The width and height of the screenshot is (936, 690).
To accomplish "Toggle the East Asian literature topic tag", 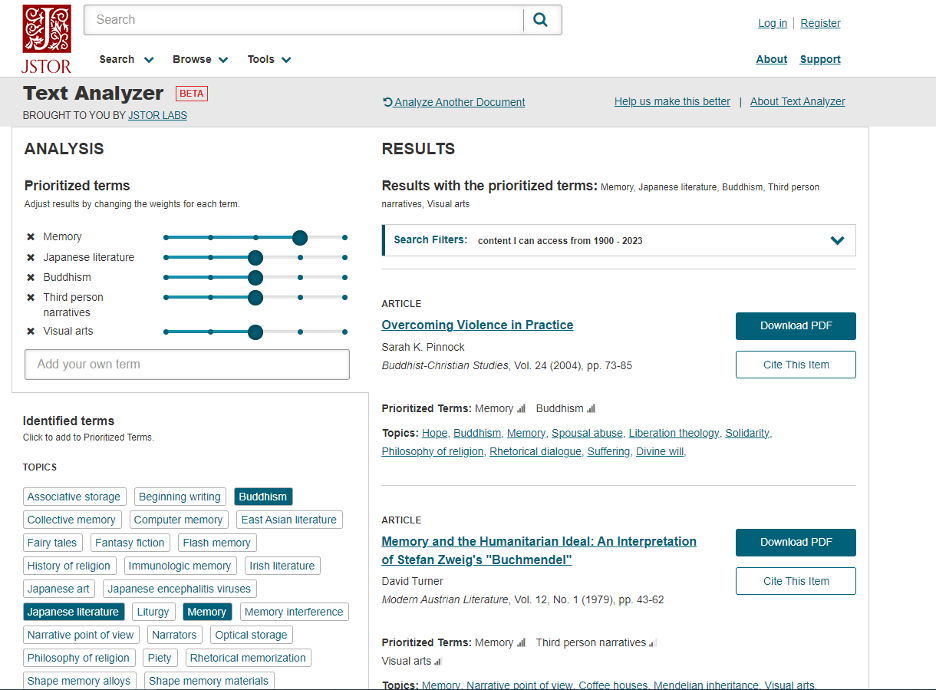I will pos(289,520).
